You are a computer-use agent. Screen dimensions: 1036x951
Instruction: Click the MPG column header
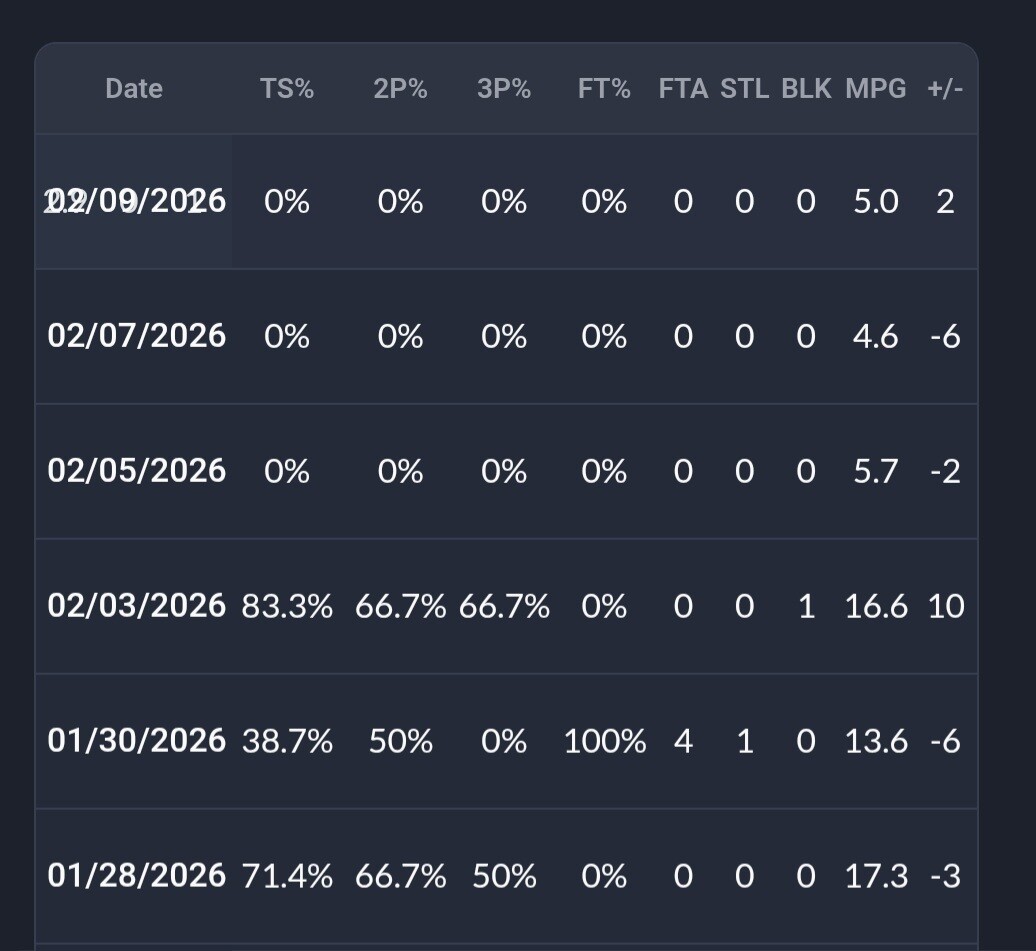pos(876,89)
